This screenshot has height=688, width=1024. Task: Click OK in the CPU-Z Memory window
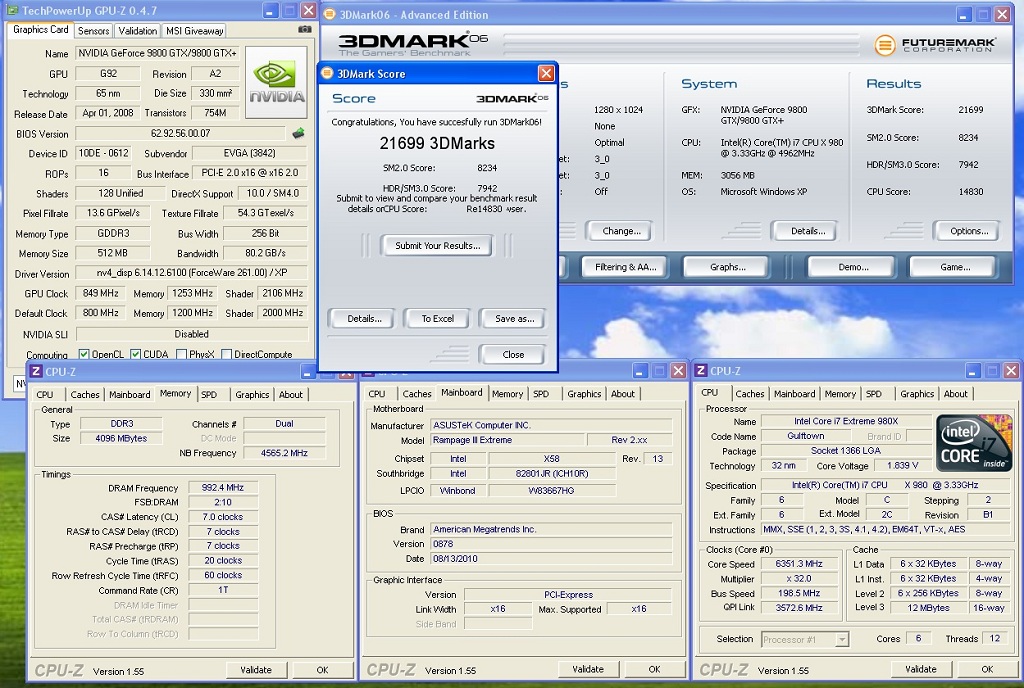point(322,670)
